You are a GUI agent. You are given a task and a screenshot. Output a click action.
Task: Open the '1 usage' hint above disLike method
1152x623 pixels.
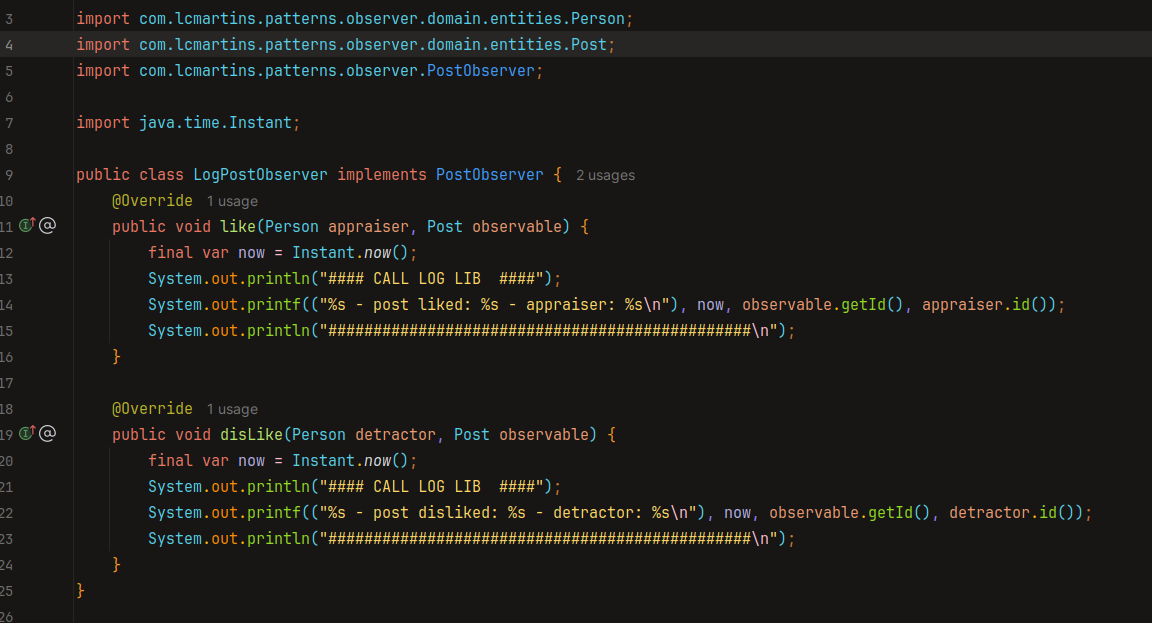point(232,409)
